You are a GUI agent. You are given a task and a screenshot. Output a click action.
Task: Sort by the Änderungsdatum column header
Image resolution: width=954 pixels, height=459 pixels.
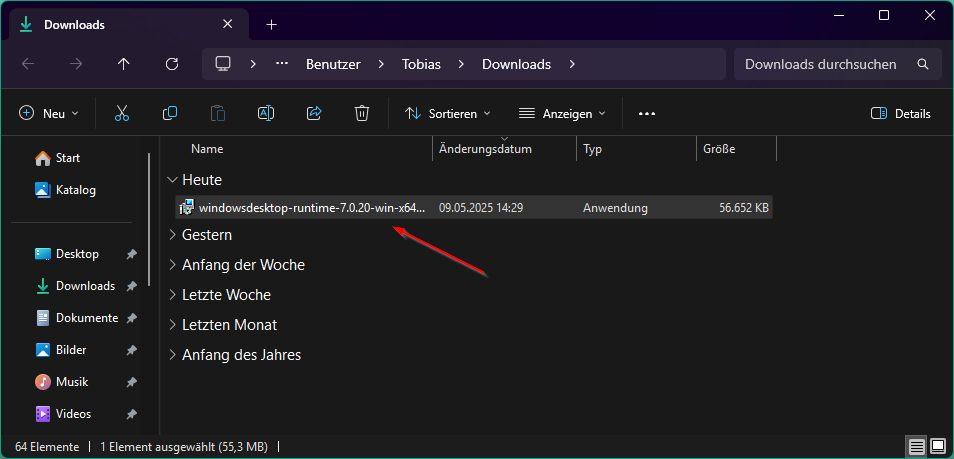click(486, 149)
